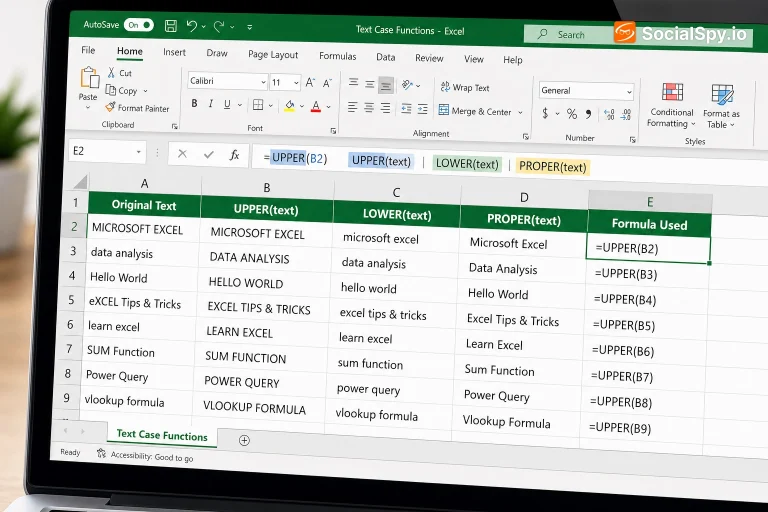Toggle the AutoSave switch

(x=139, y=24)
